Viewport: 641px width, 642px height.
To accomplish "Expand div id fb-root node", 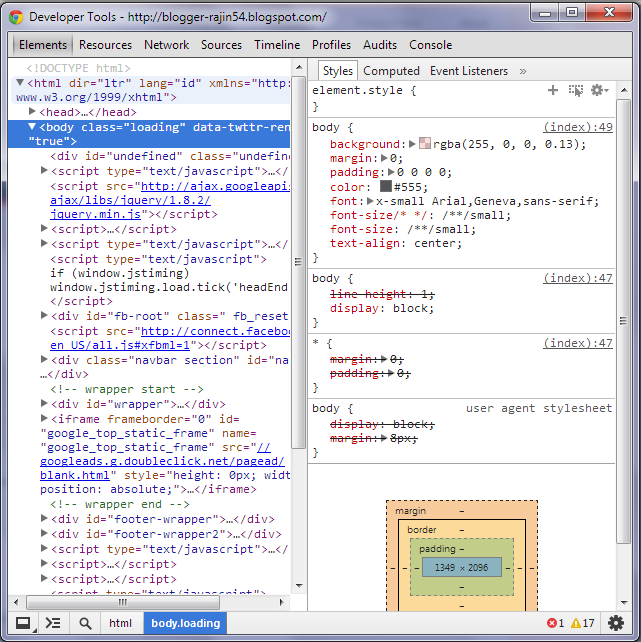I will 44,315.
